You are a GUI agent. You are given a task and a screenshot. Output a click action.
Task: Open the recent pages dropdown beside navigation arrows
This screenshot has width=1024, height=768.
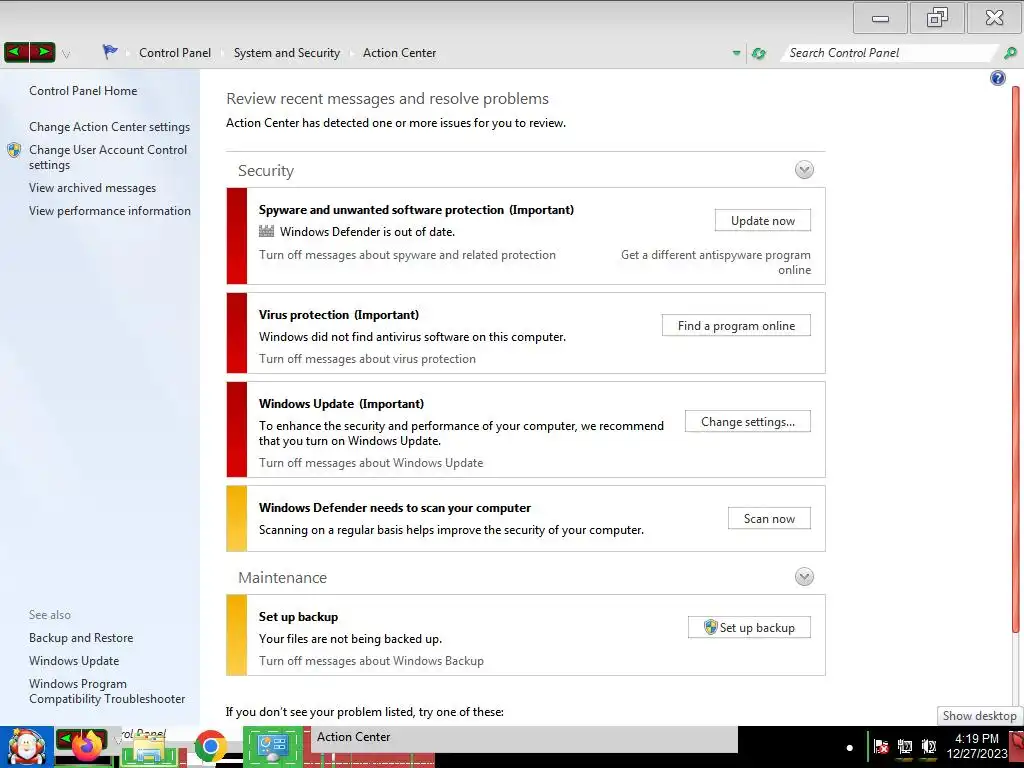point(66,54)
